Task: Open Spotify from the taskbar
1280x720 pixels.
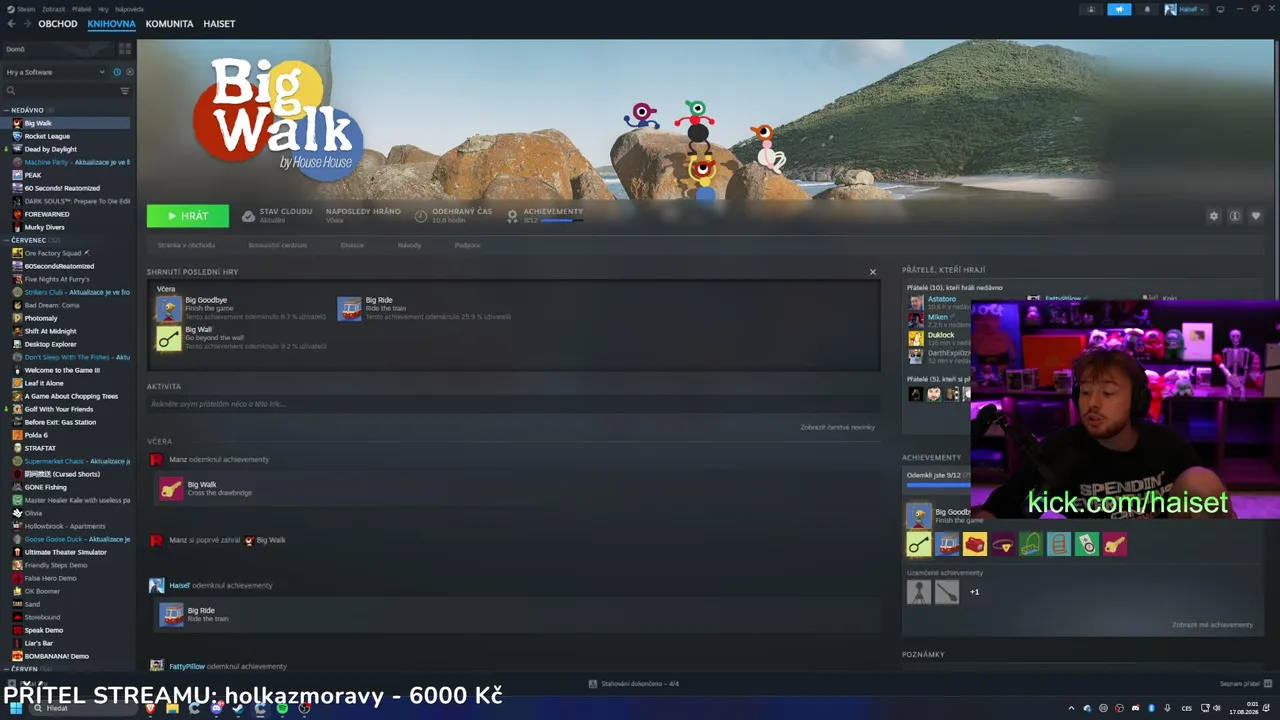Action: click(282, 708)
